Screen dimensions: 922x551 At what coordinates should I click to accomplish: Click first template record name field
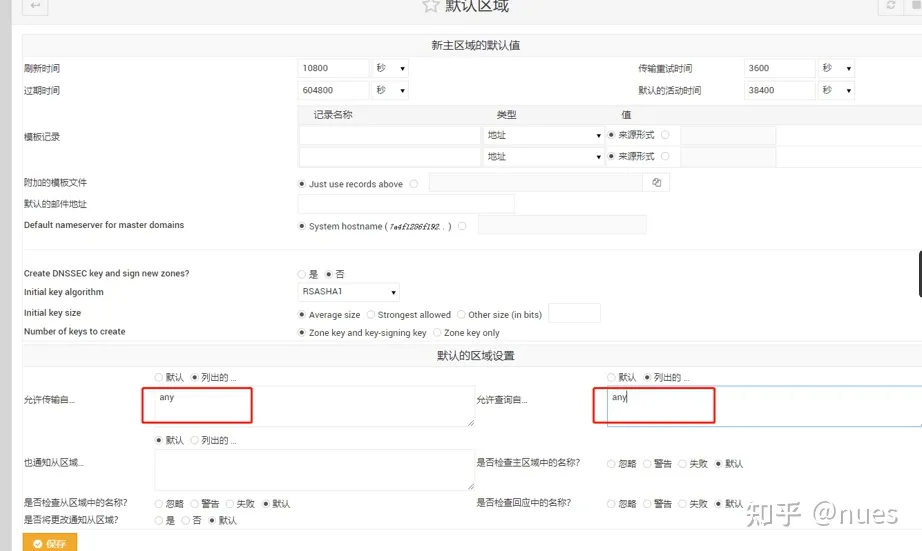coord(390,135)
